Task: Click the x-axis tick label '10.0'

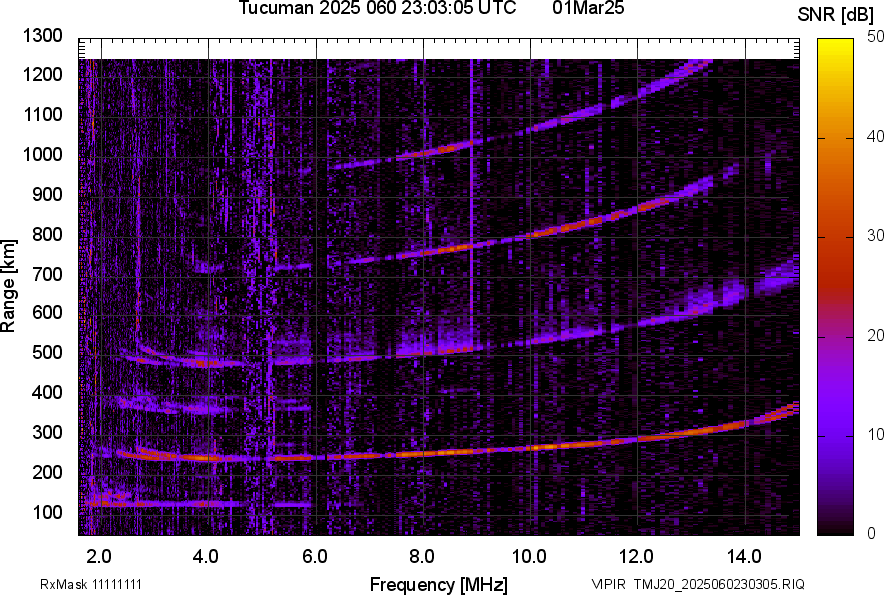Action: tap(529, 556)
